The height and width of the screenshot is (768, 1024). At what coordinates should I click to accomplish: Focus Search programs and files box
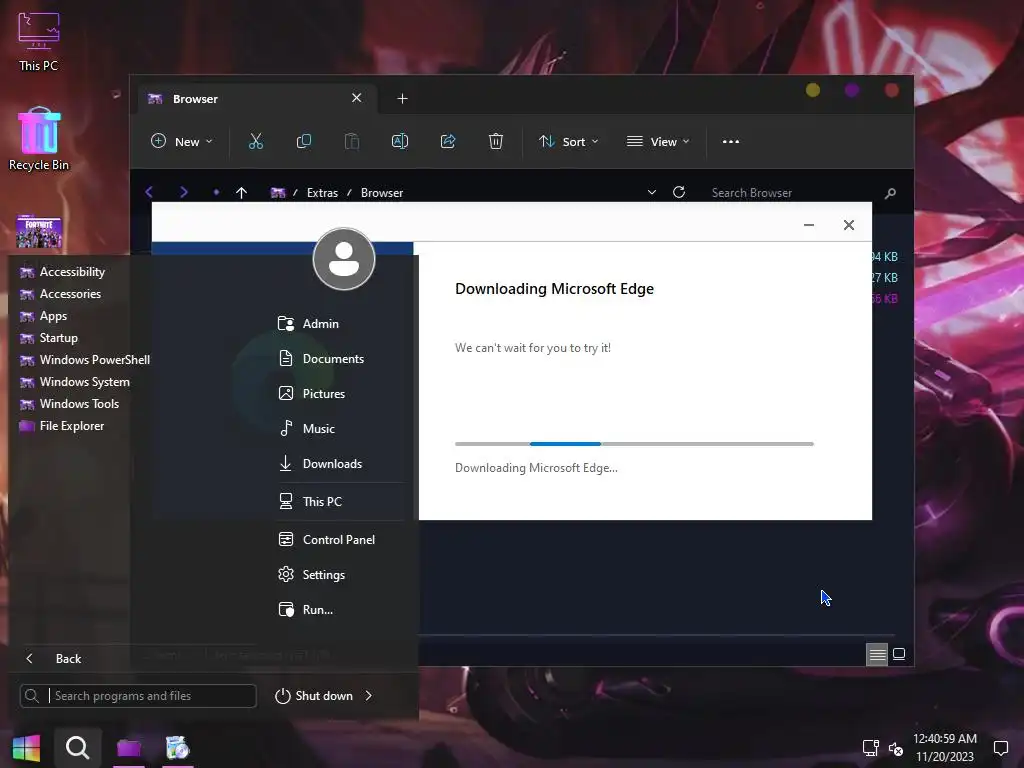pos(138,696)
